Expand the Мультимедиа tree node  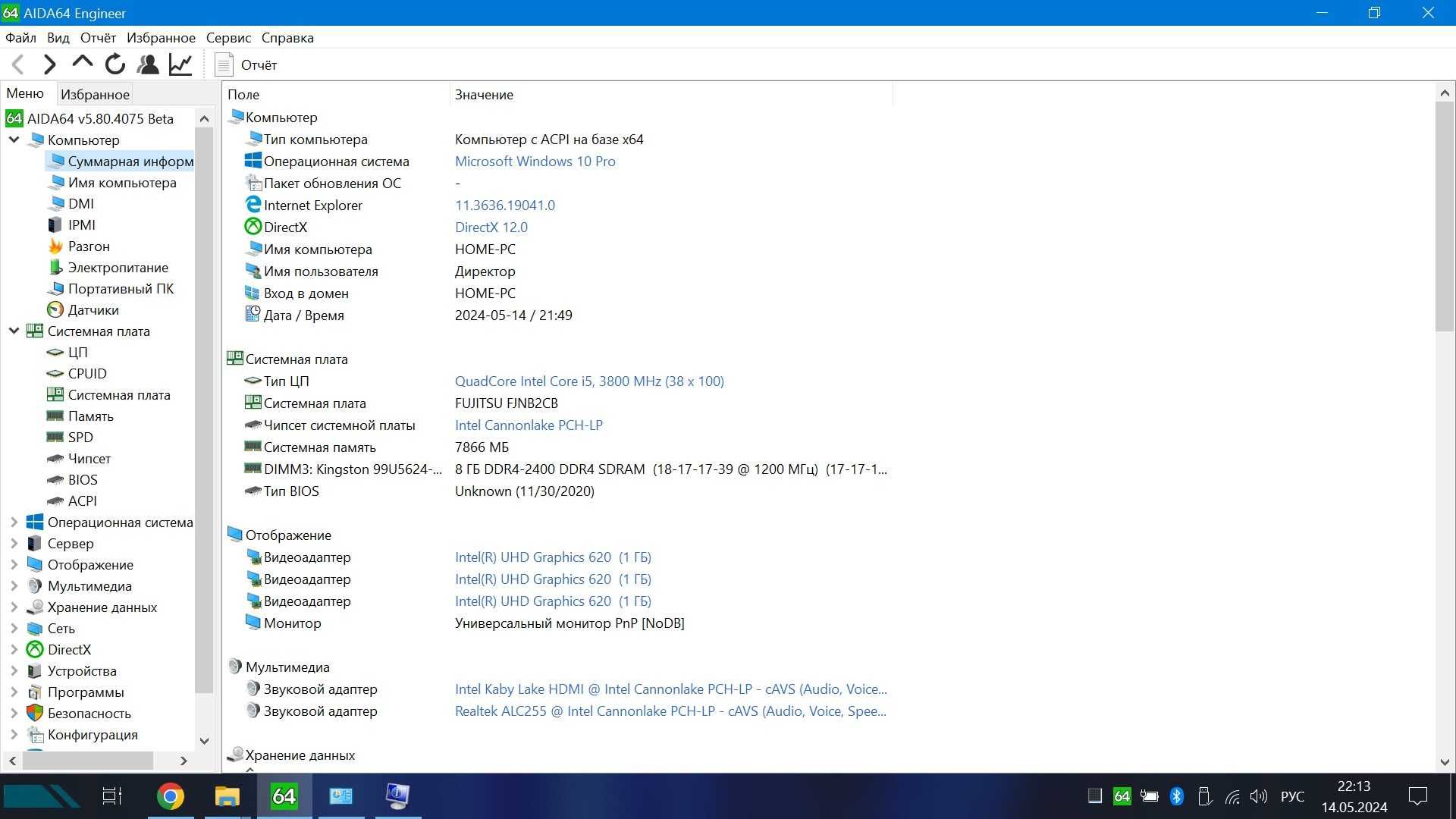pos(14,586)
